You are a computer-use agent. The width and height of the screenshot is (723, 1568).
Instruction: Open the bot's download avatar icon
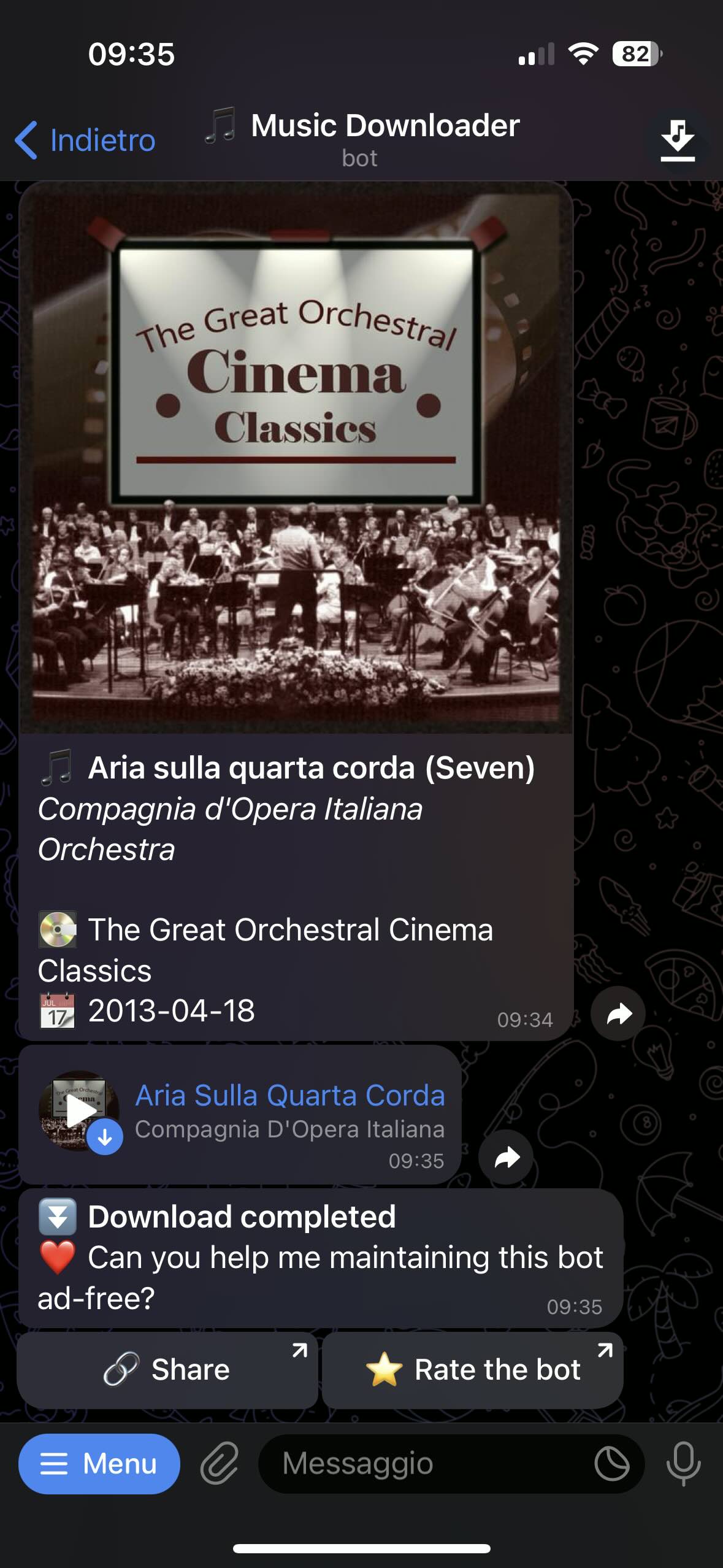coord(677,140)
